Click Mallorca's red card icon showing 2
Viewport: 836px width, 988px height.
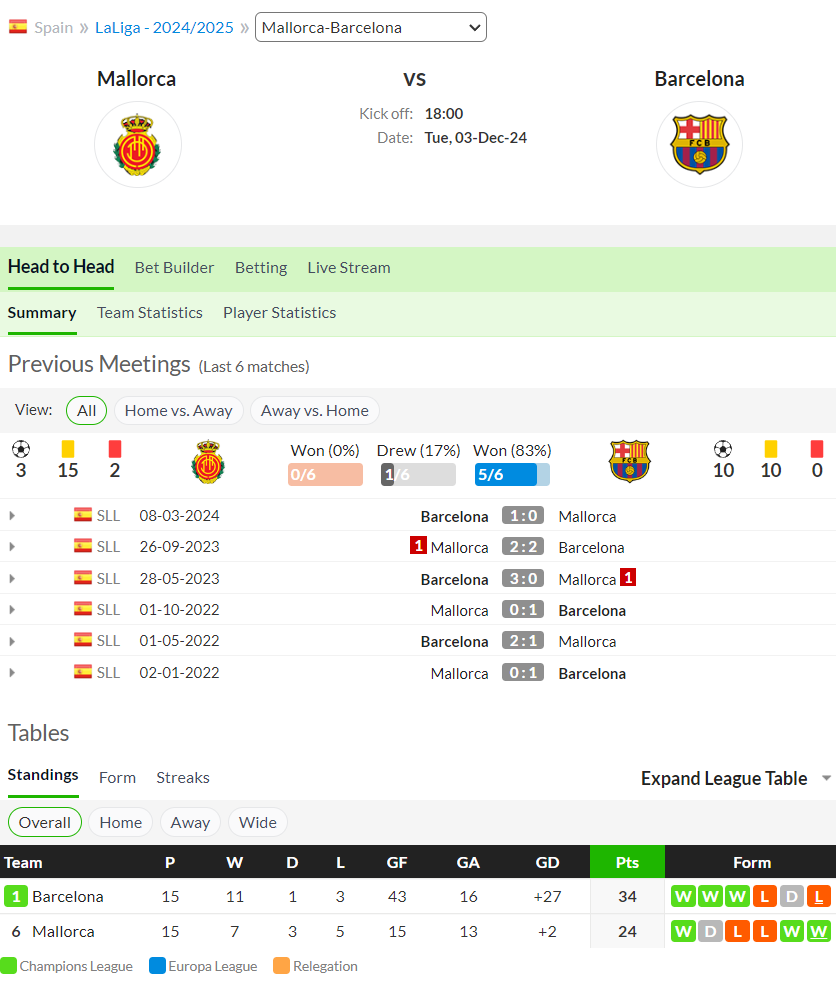[115, 449]
